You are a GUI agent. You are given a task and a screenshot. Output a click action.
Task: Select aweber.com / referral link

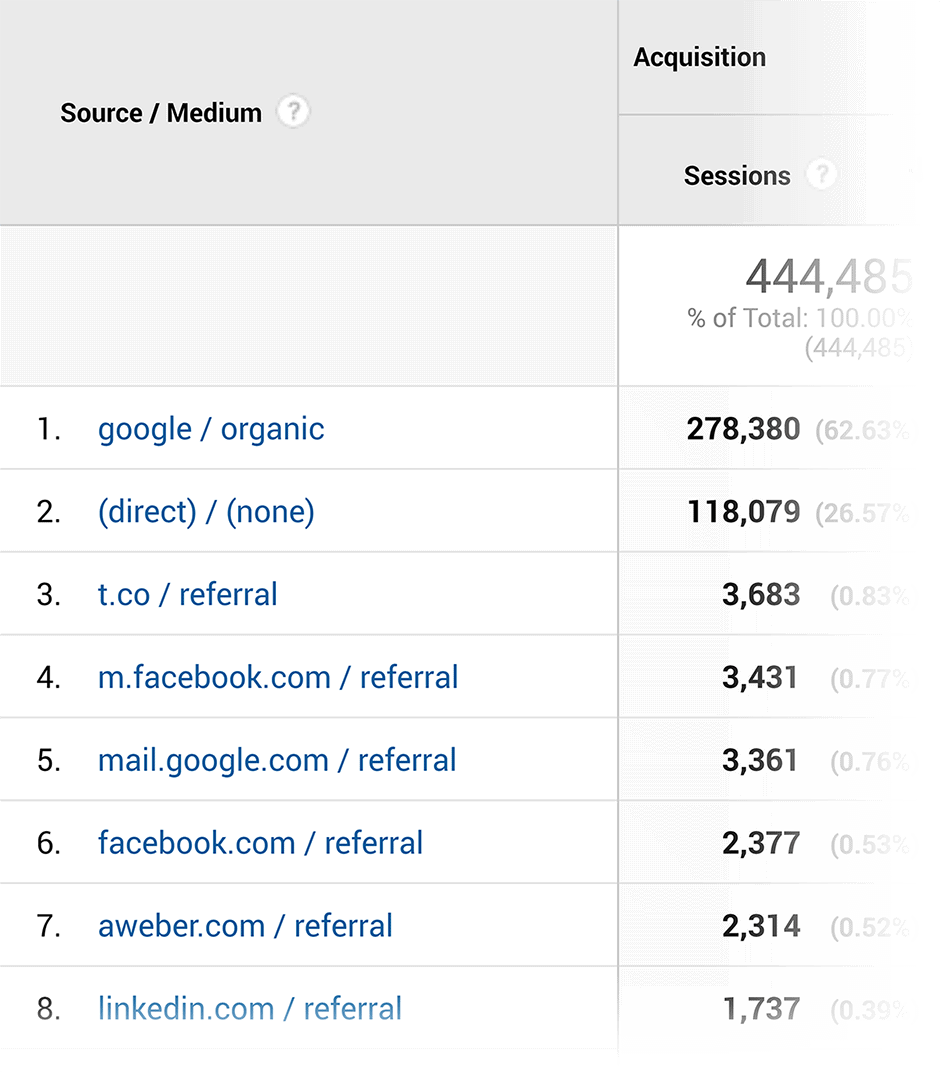click(x=245, y=926)
